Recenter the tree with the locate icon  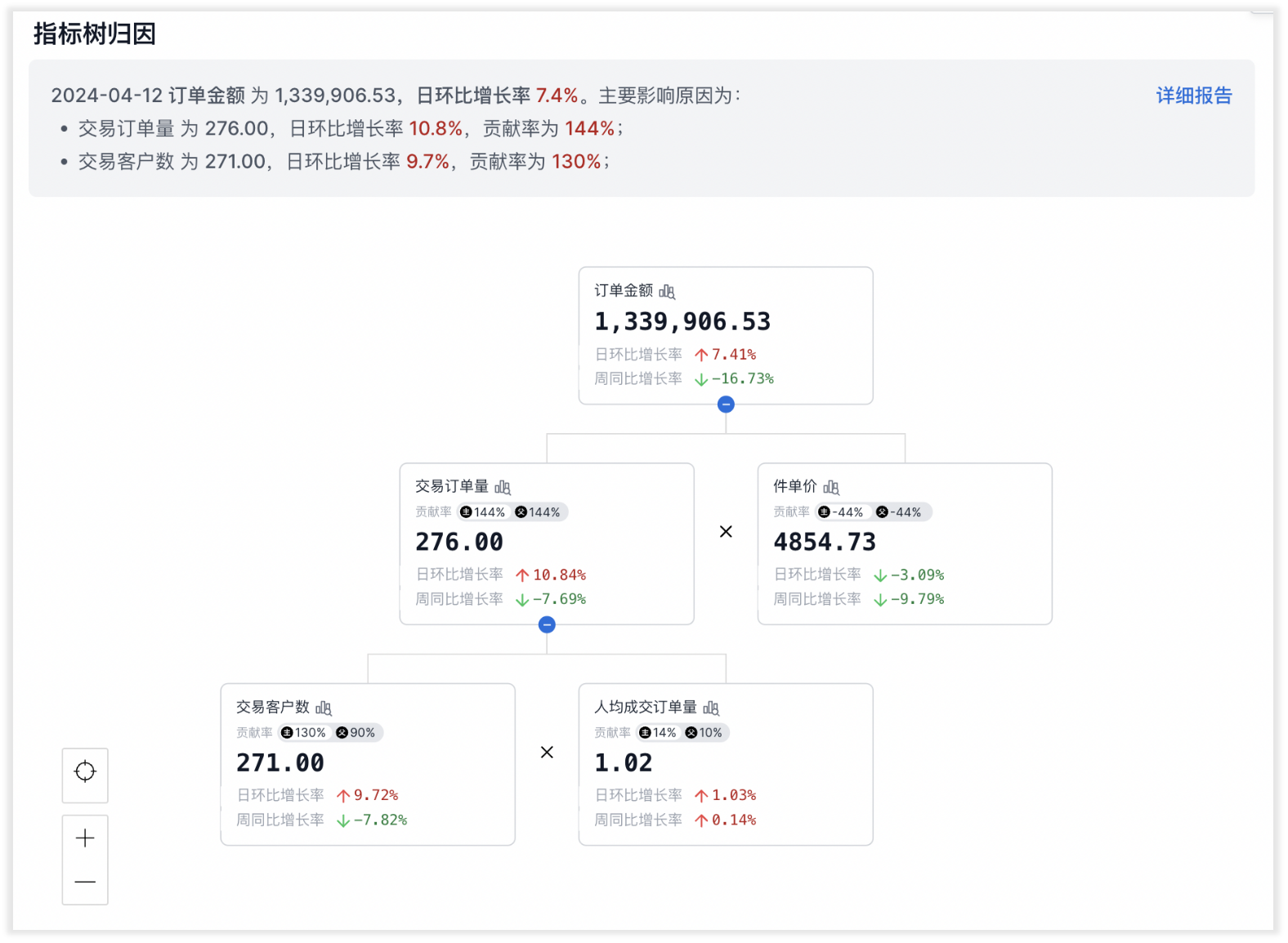(x=85, y=771)
